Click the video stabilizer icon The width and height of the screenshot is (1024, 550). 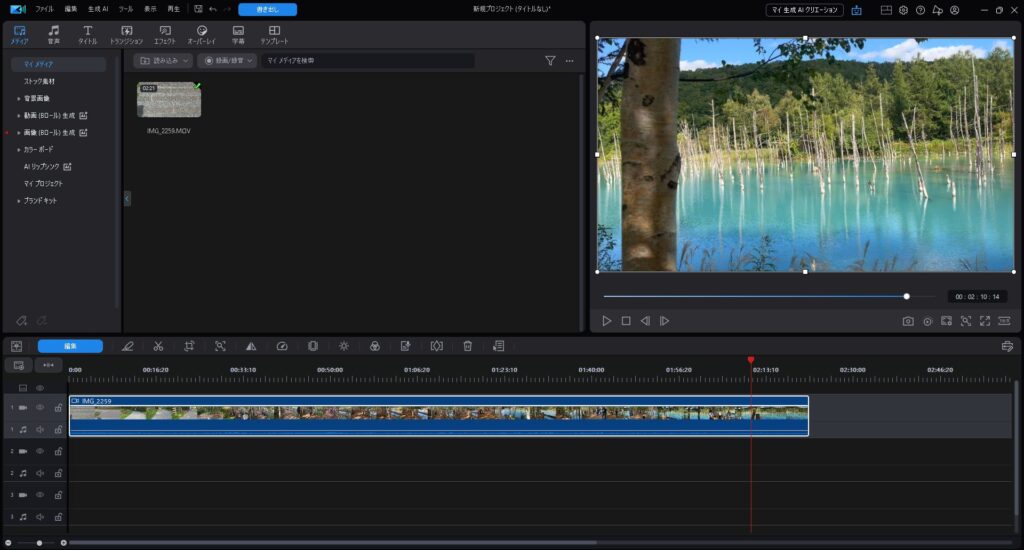313,346
